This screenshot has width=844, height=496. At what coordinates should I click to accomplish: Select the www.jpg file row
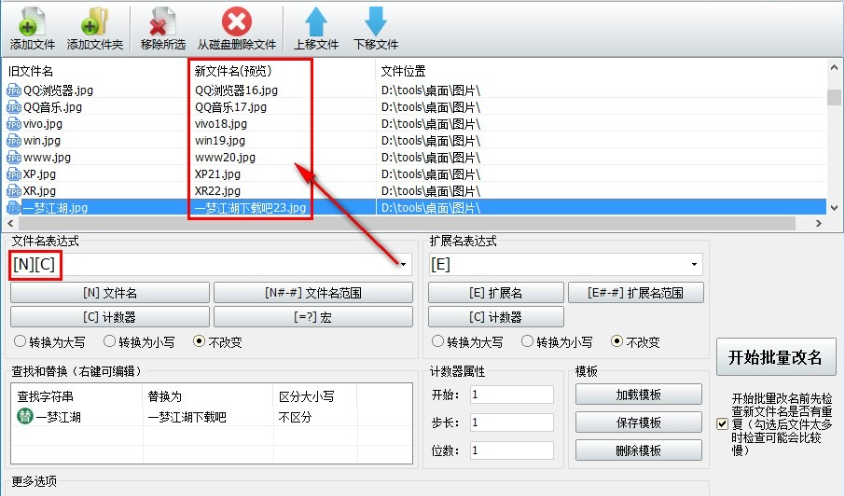414,158
